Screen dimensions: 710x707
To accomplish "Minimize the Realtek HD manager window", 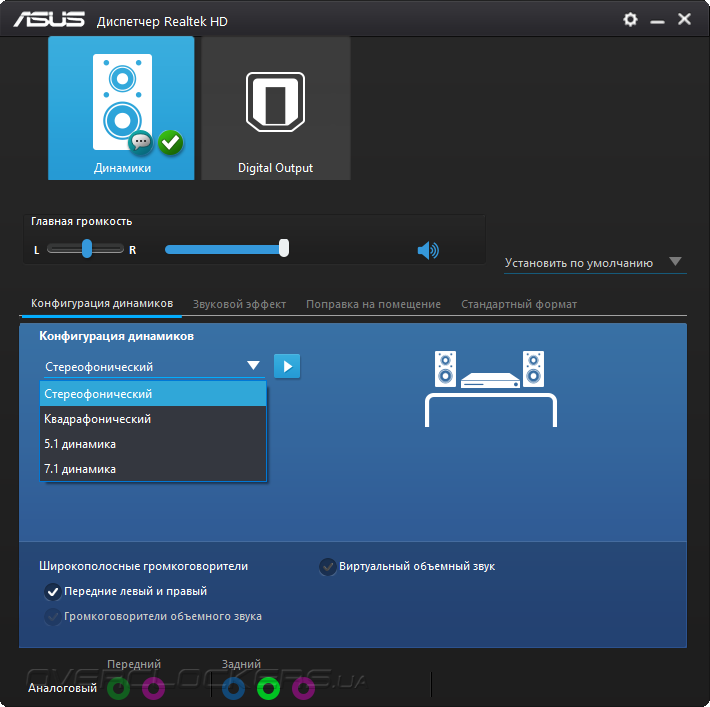I will (657, 21).
